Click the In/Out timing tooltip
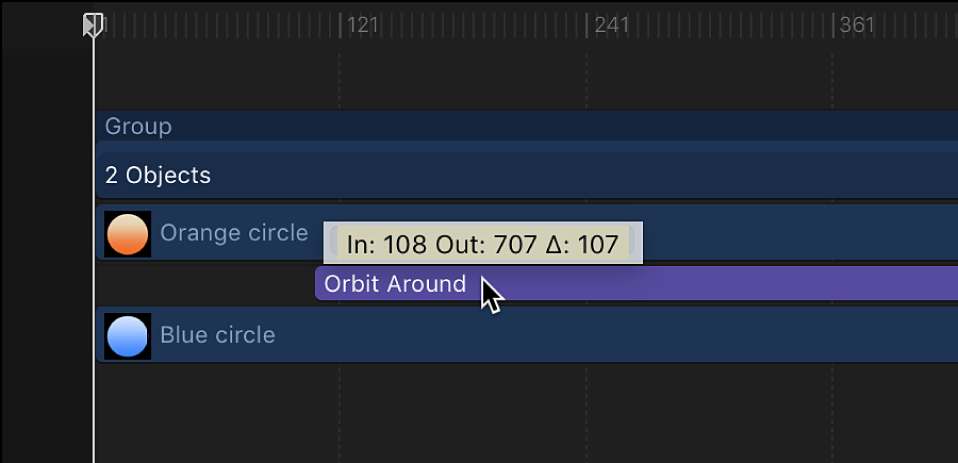Screen dimensions: 958x463 click(482, 243)
